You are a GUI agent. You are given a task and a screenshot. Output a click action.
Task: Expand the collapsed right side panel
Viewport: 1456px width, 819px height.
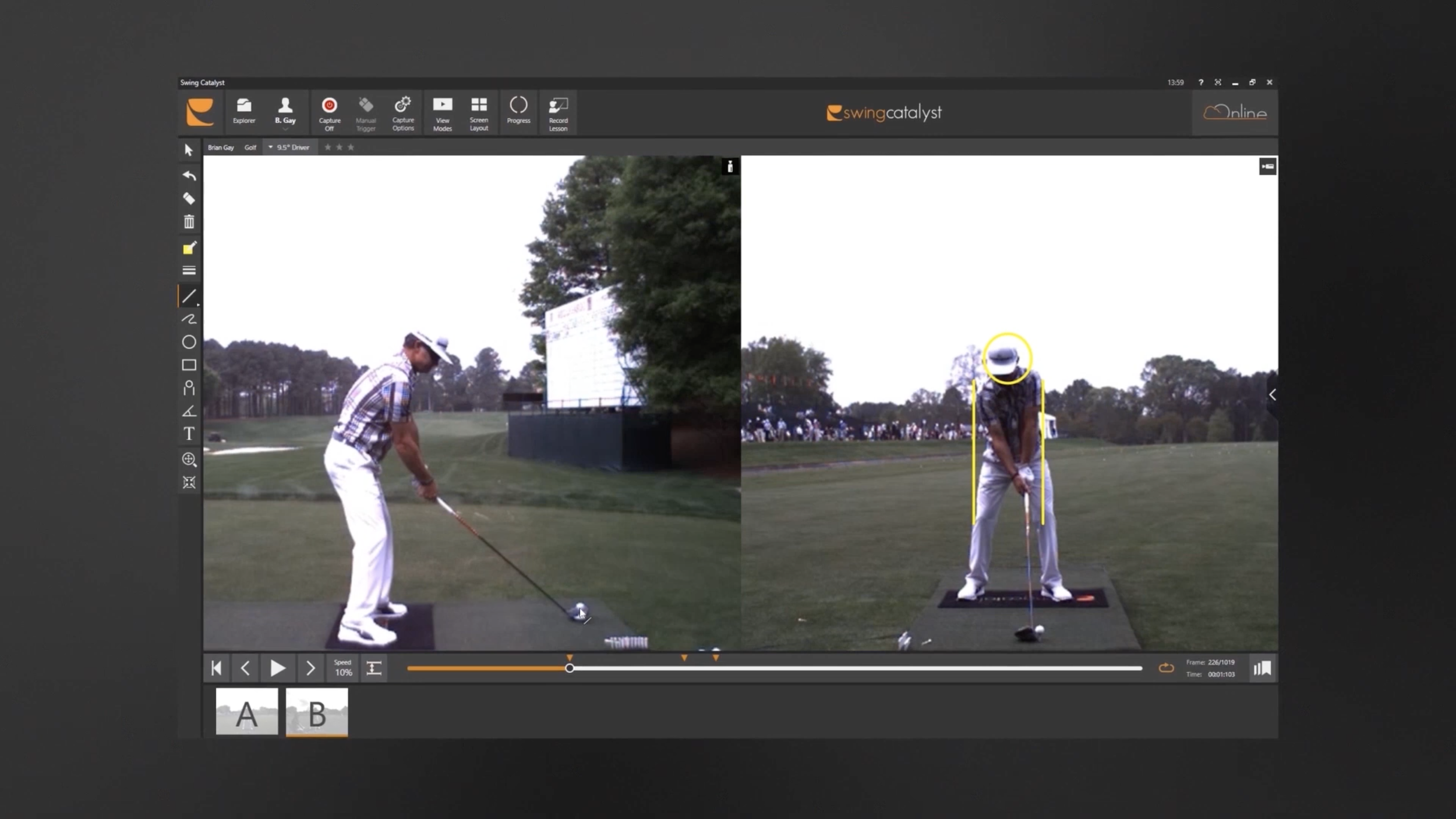(1273, 395)
